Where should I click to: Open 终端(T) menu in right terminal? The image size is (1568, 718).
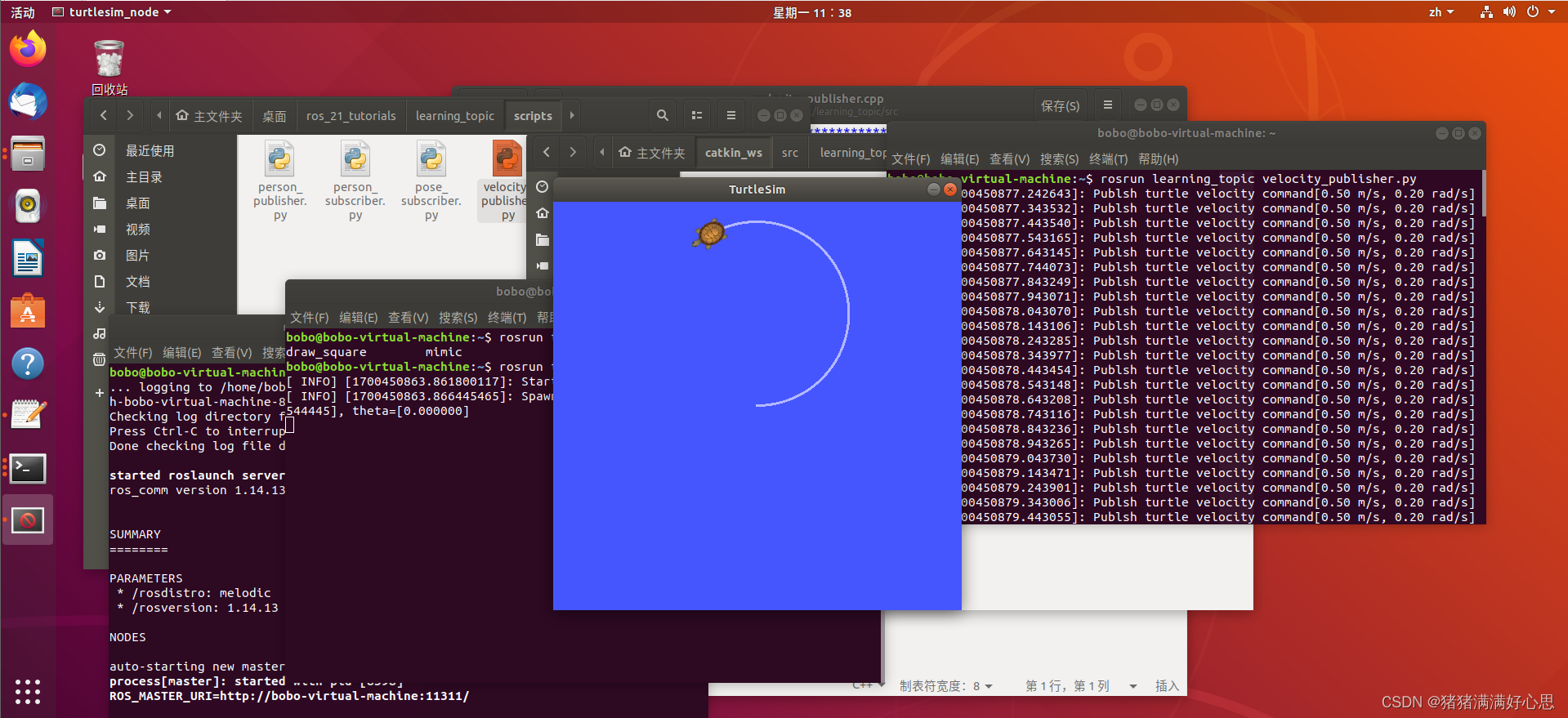click(x=1108, y=159)
